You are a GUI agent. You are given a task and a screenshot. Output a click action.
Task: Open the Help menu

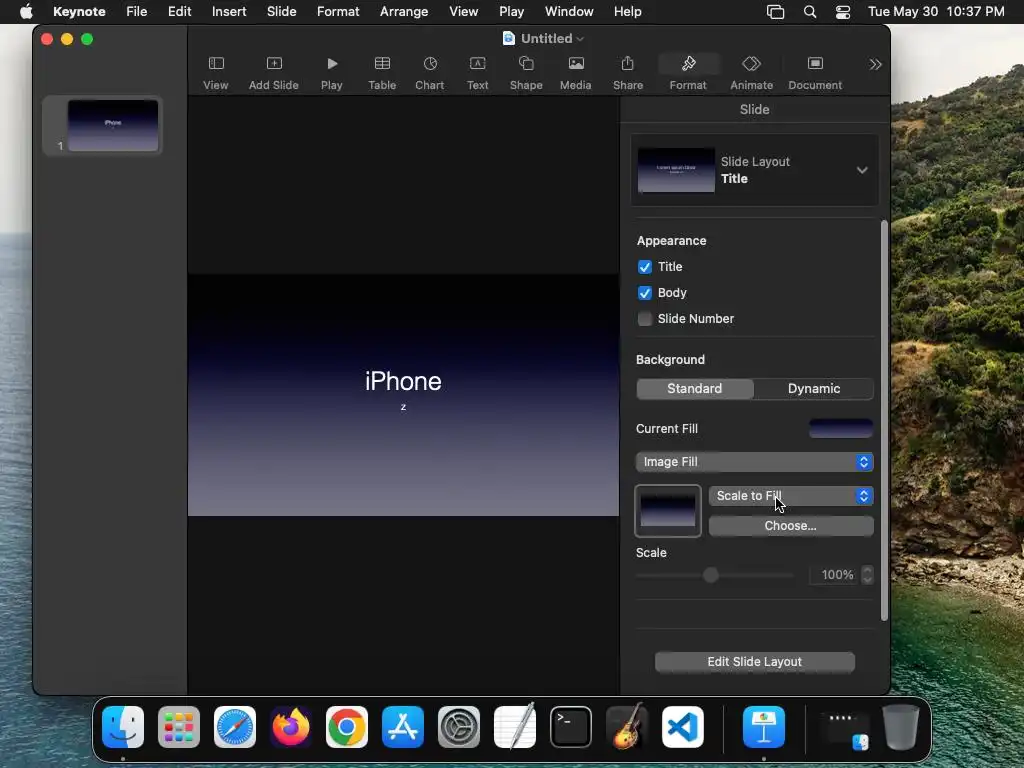point(627,12)
